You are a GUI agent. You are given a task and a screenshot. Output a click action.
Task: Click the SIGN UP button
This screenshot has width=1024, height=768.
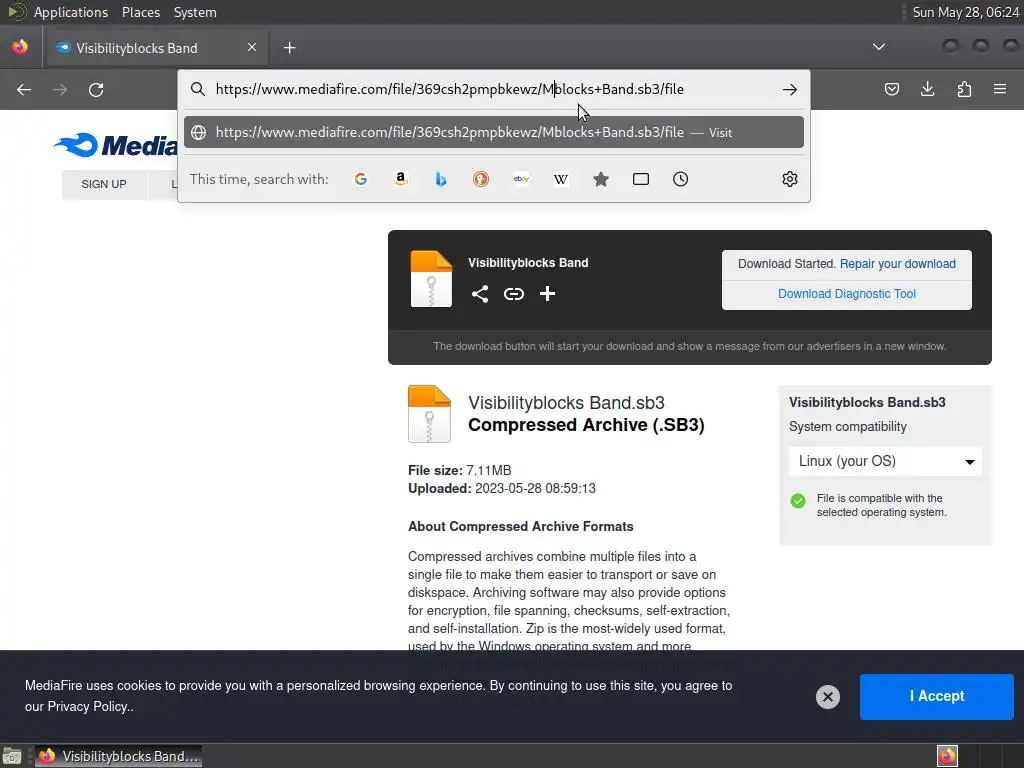[x=104, y=184]
